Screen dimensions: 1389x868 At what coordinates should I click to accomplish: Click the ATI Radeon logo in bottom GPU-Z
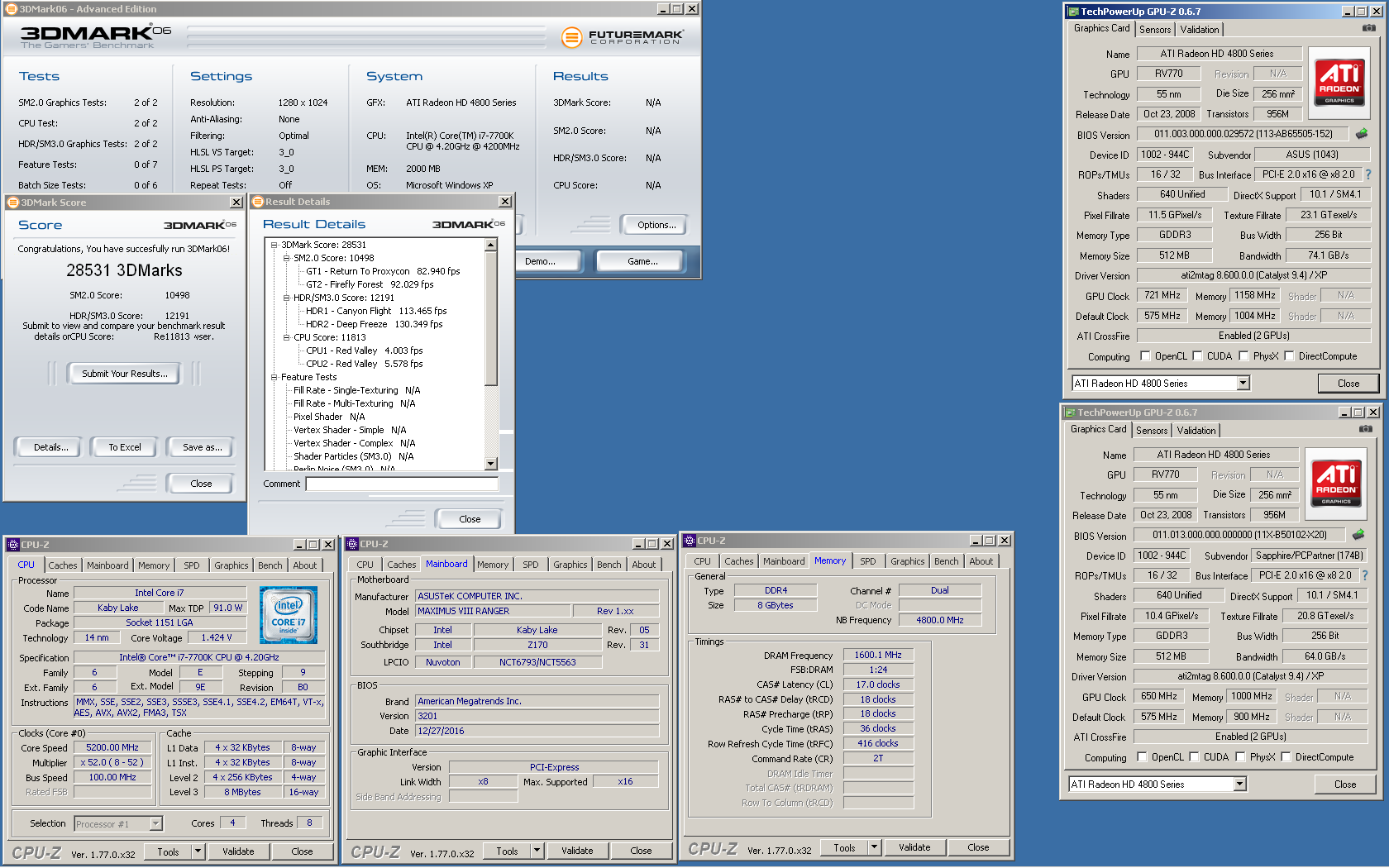(x=1336, y=484)
